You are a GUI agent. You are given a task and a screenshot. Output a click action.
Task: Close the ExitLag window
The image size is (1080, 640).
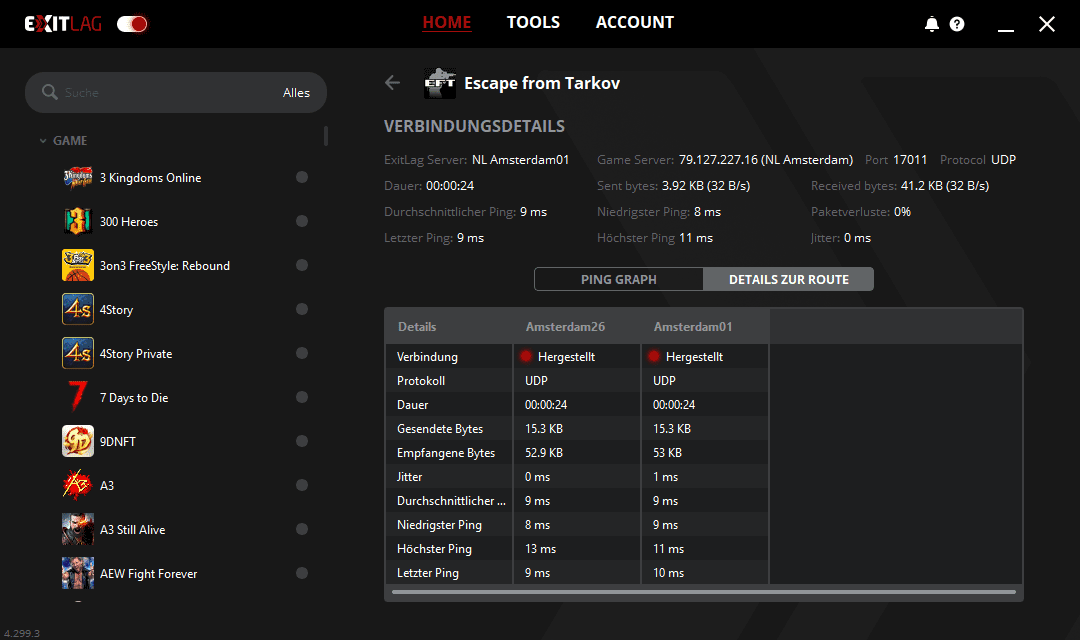(1046, 24)
